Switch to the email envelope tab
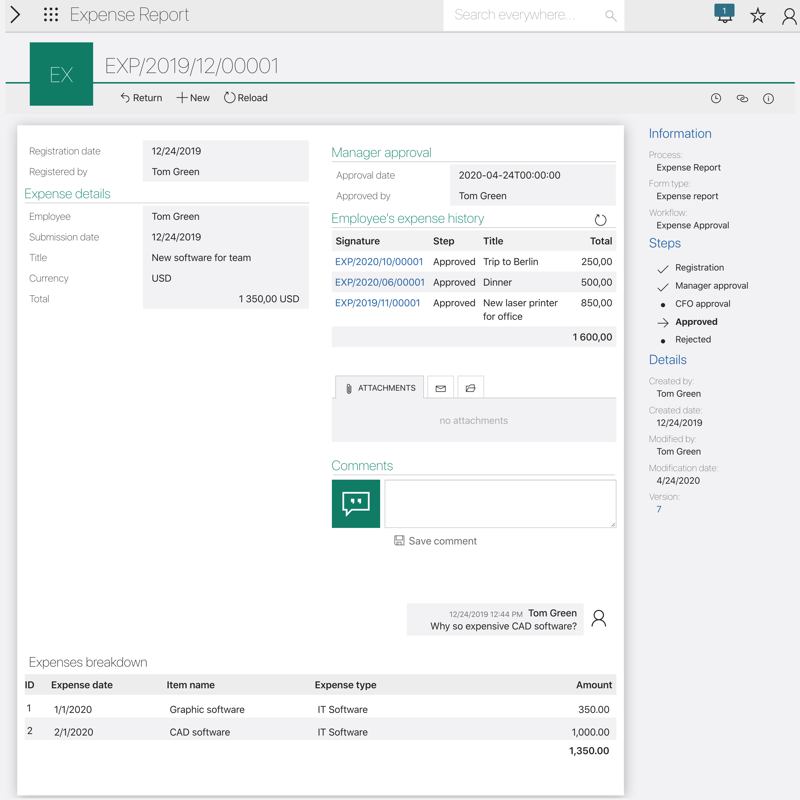This screenshot has width=800, height=800. 440,388
